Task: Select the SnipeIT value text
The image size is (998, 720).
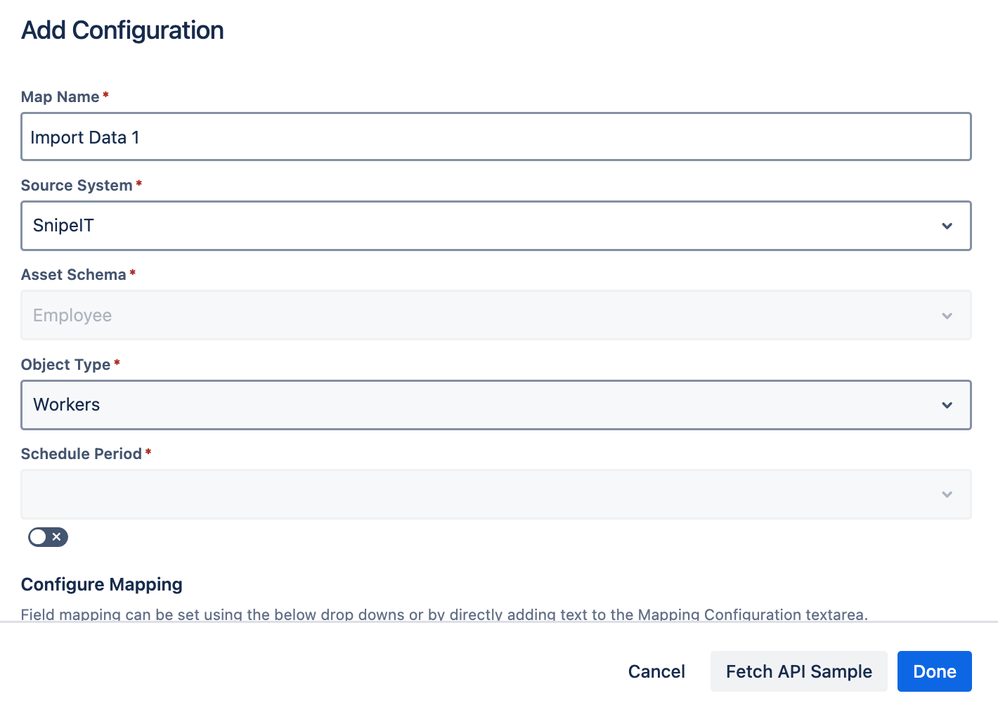Action: coord(64,225)
